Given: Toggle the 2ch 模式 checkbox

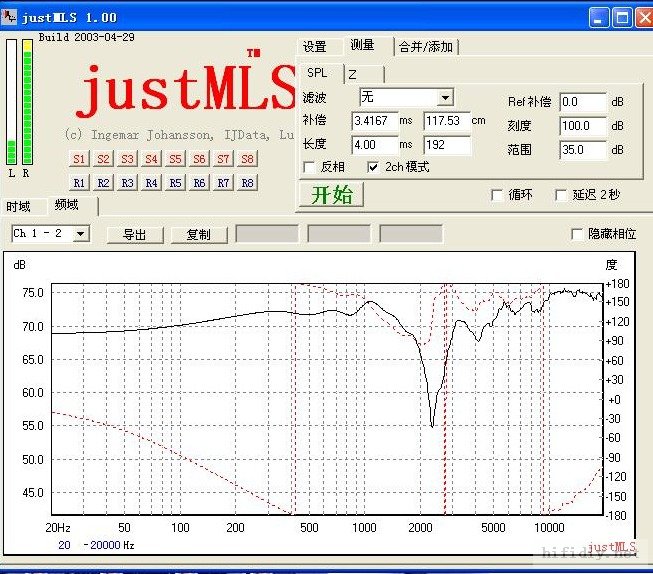Looking at the screenshot, I should coord(374,167).
